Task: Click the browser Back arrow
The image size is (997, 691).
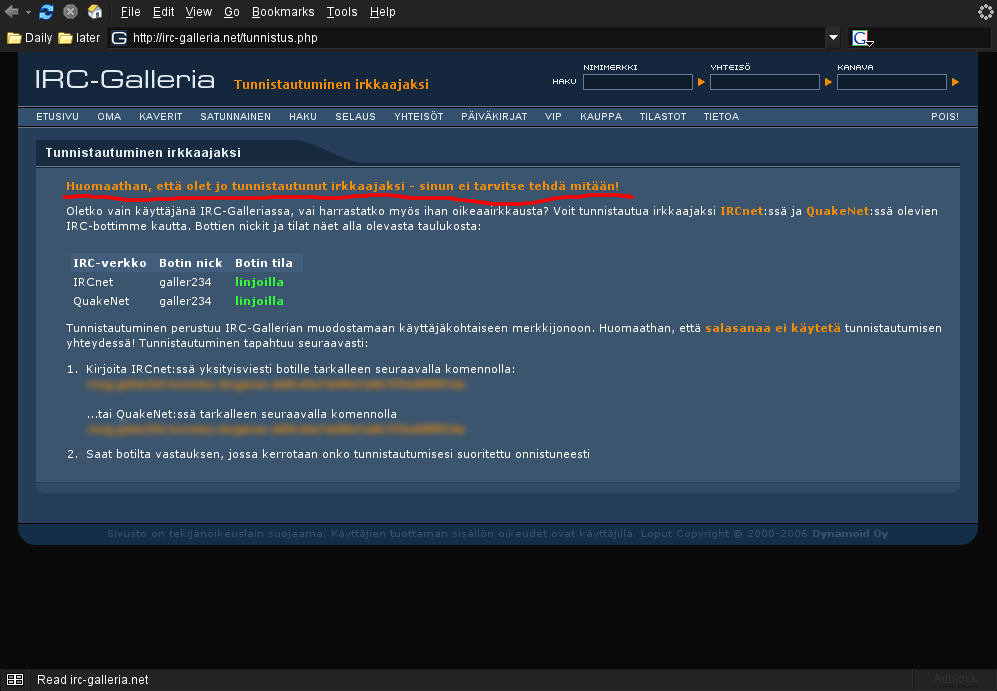Action: pos(11,11)
